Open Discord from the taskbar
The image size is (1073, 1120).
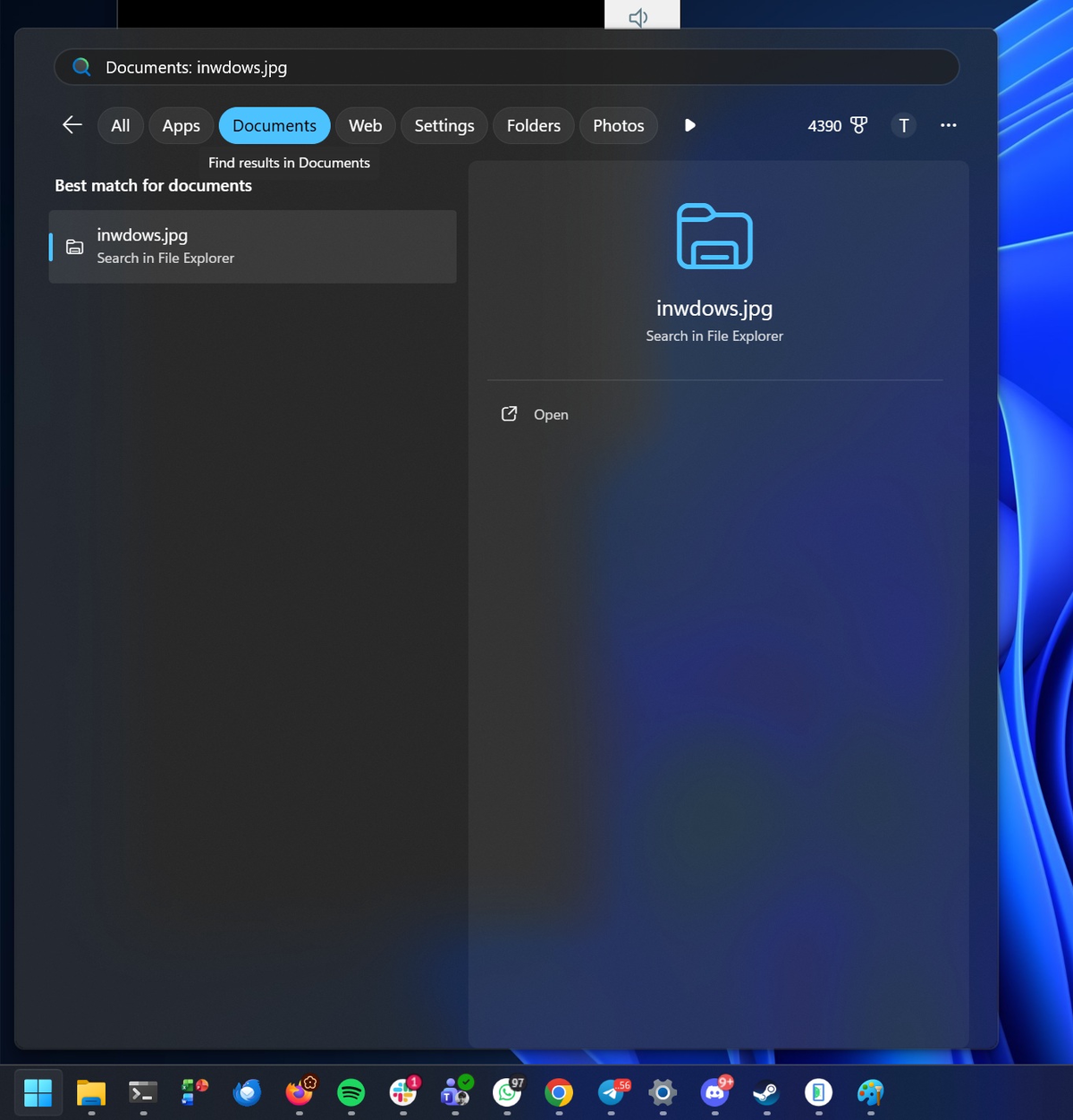[x=714, y=1092]
